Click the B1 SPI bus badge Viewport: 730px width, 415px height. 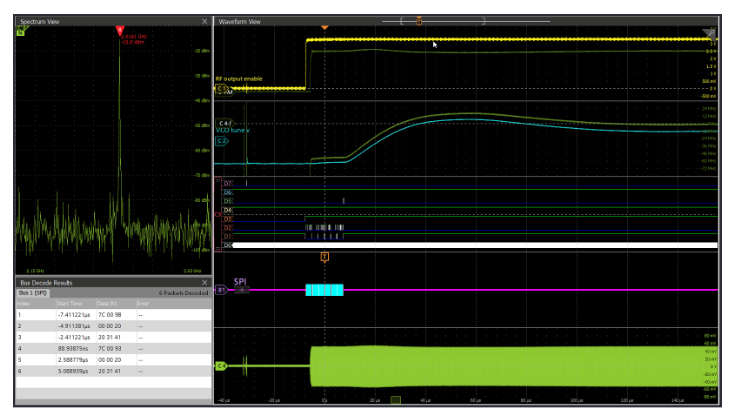(222, 290)
